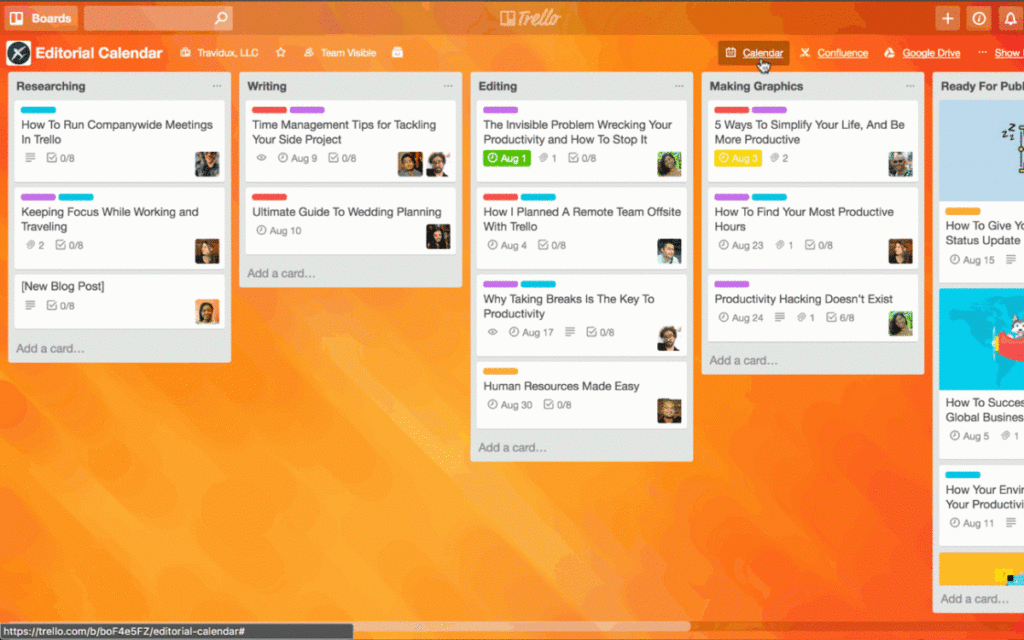1024x640 pixels.
Task: Open the Google Drive power-up link
Action: point(922,53)
